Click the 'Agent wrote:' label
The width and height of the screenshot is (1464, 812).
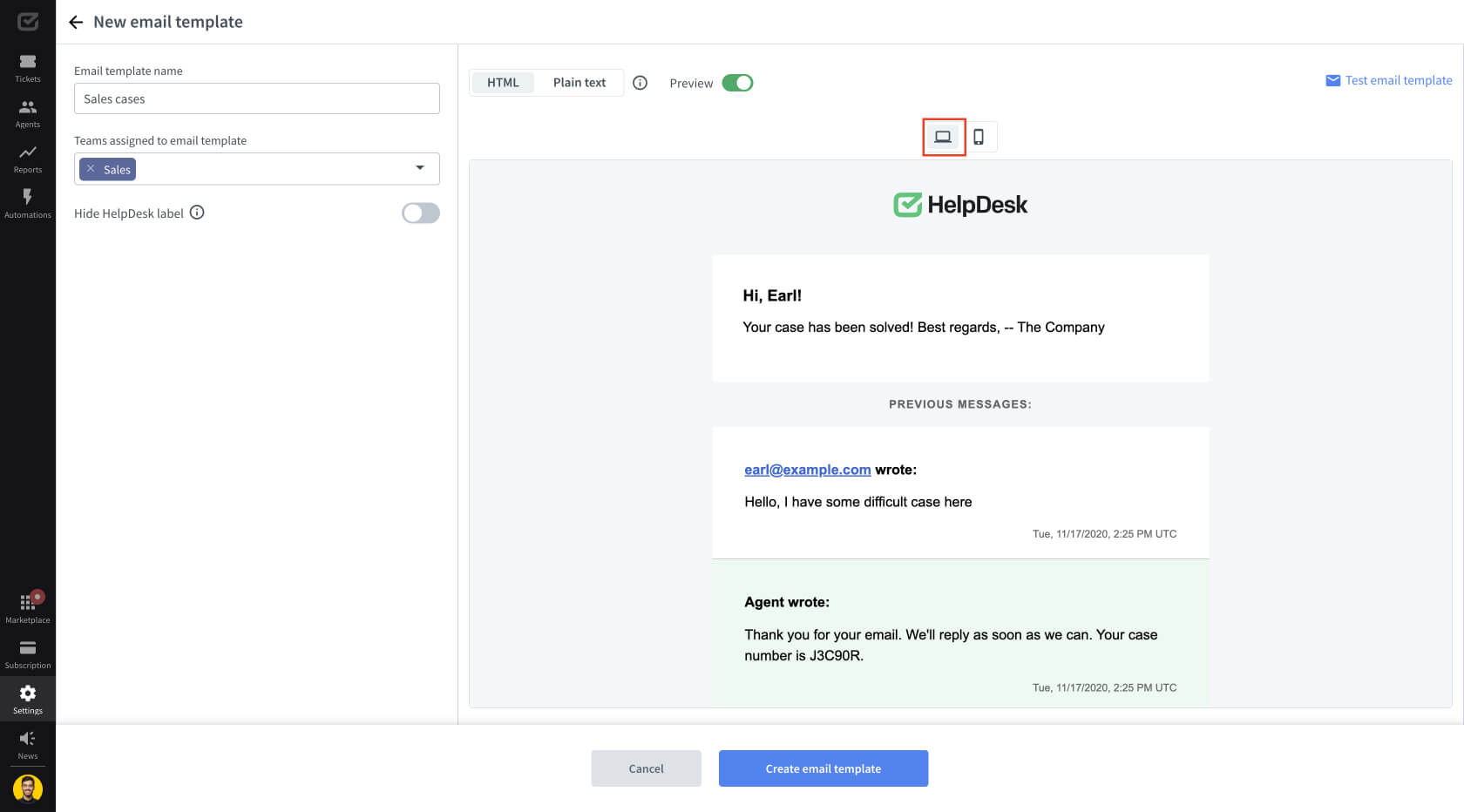(787, 602)
